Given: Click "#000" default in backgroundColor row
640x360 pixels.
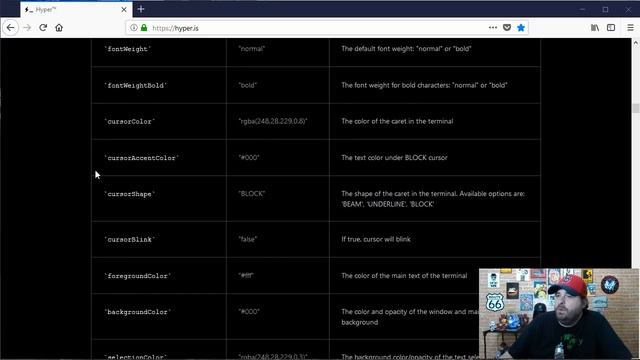Looking at the screenshot, I should tap(249, 311).
